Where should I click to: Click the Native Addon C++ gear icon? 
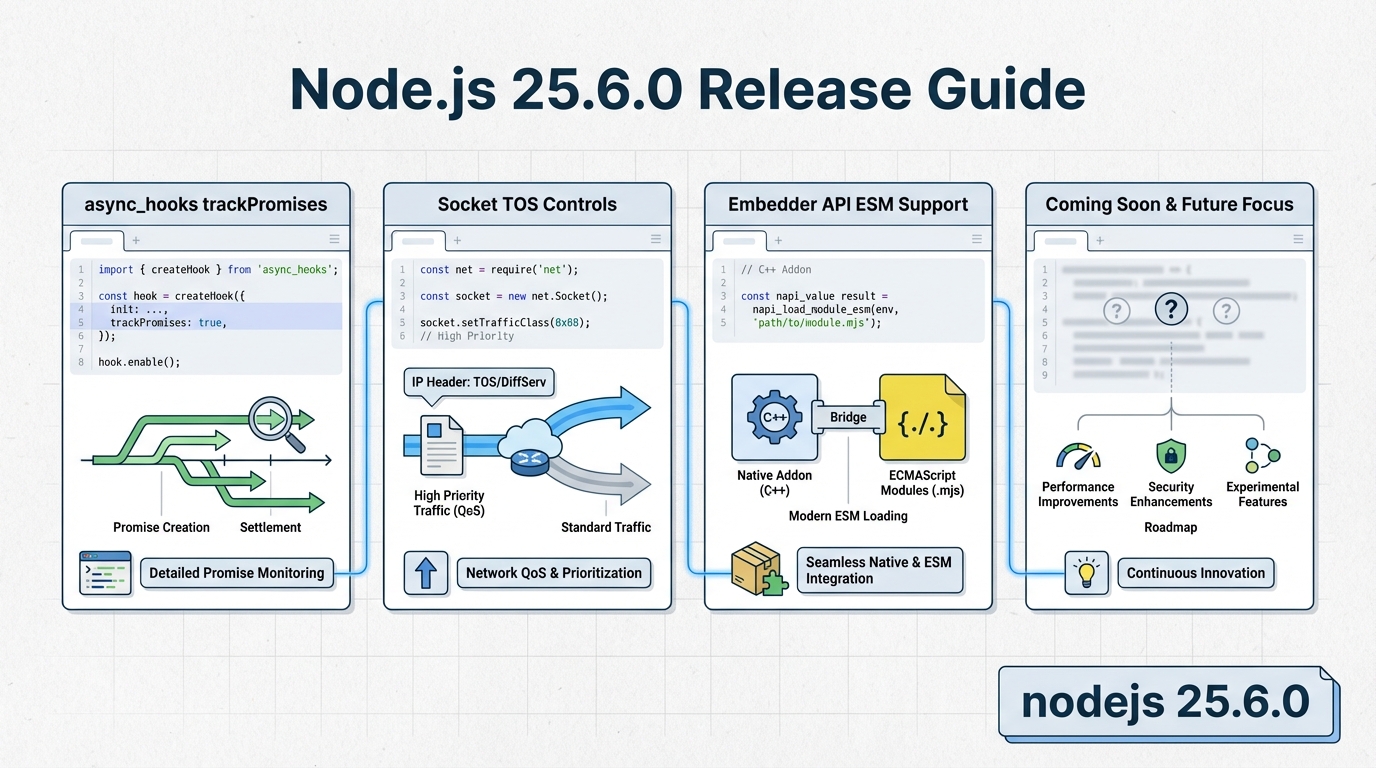775,417
